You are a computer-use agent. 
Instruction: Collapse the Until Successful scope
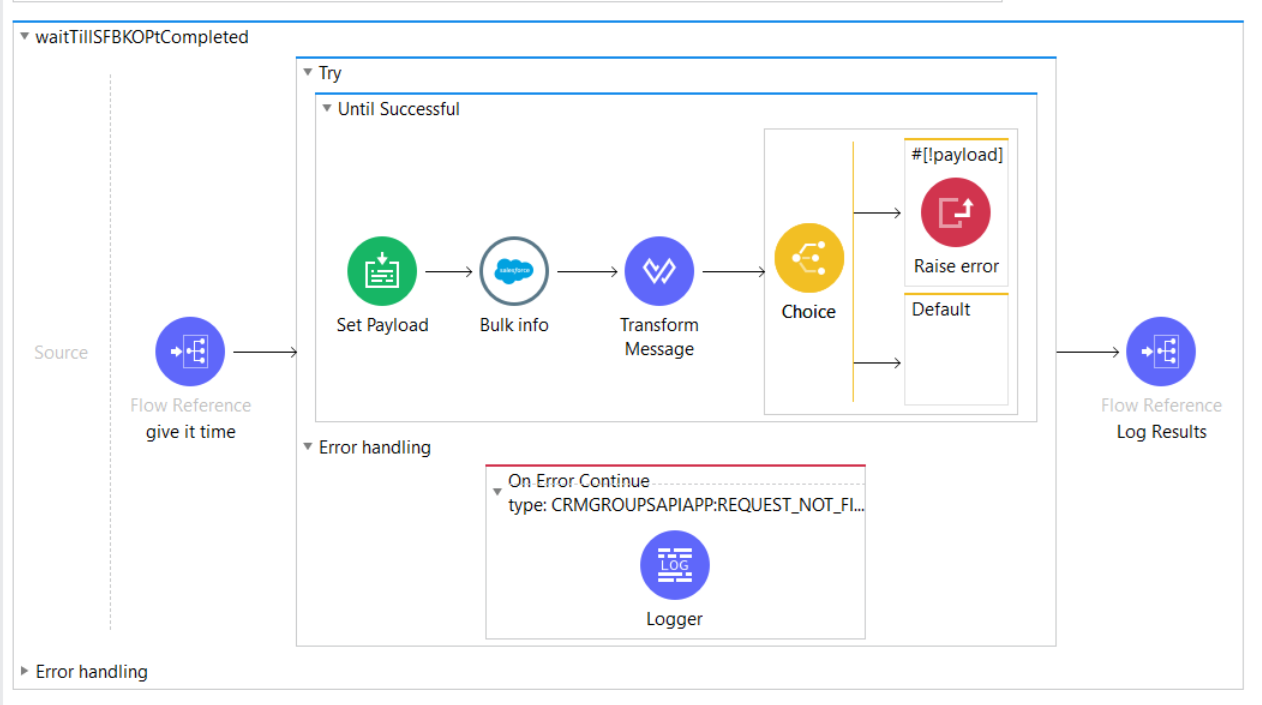tap(326, 109)
